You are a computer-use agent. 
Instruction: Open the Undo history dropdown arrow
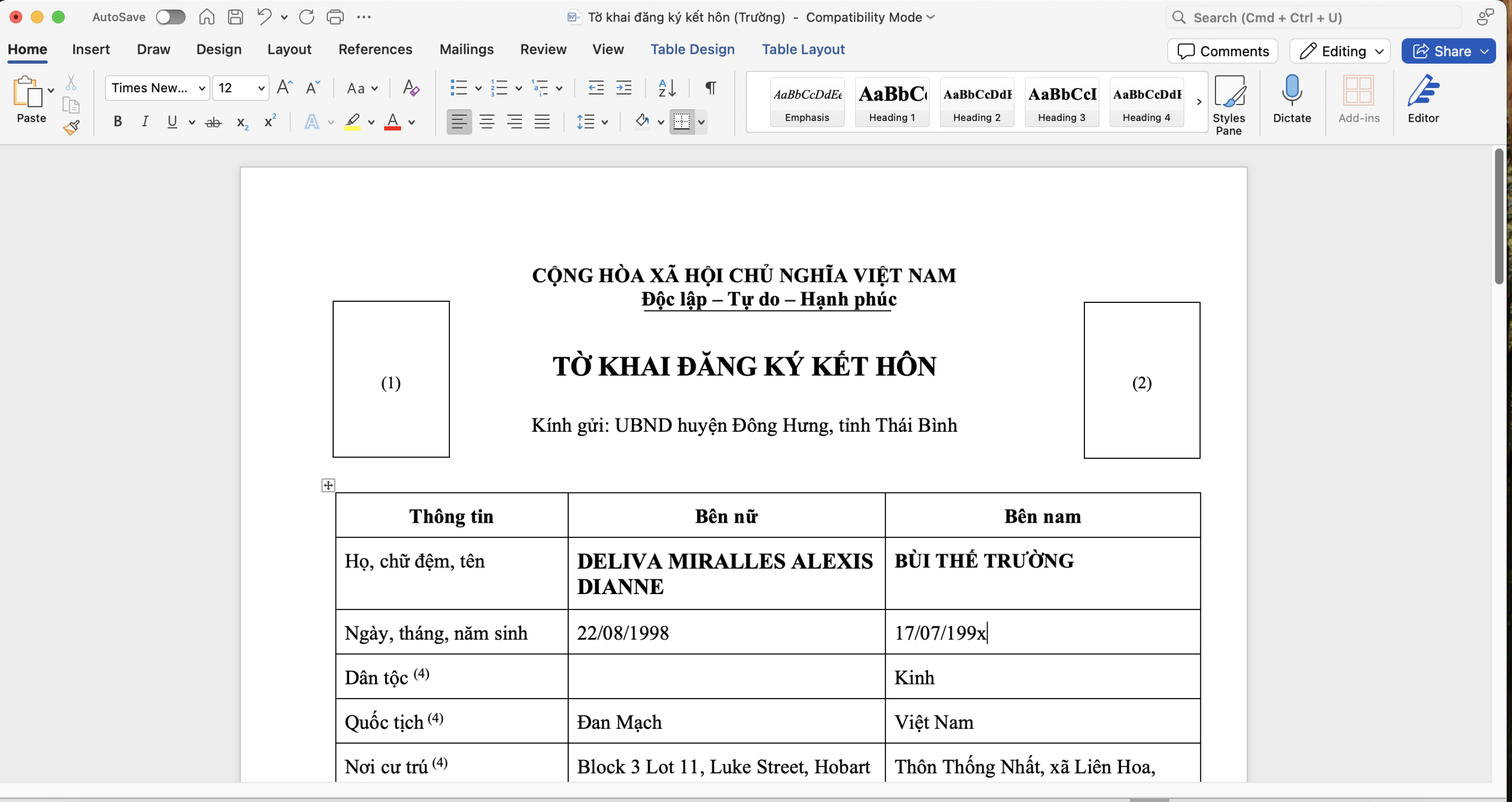(x=284, y=17)
